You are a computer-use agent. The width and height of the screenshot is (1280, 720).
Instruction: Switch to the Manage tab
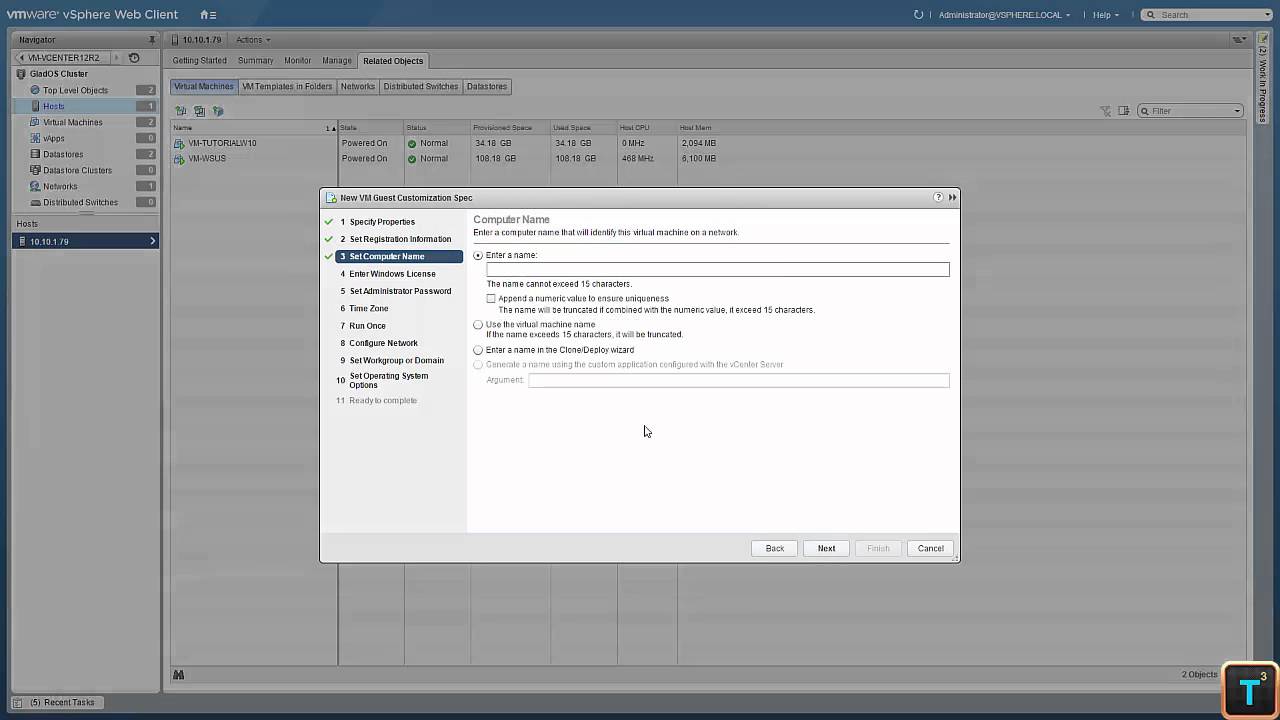[x=337, y=61]
